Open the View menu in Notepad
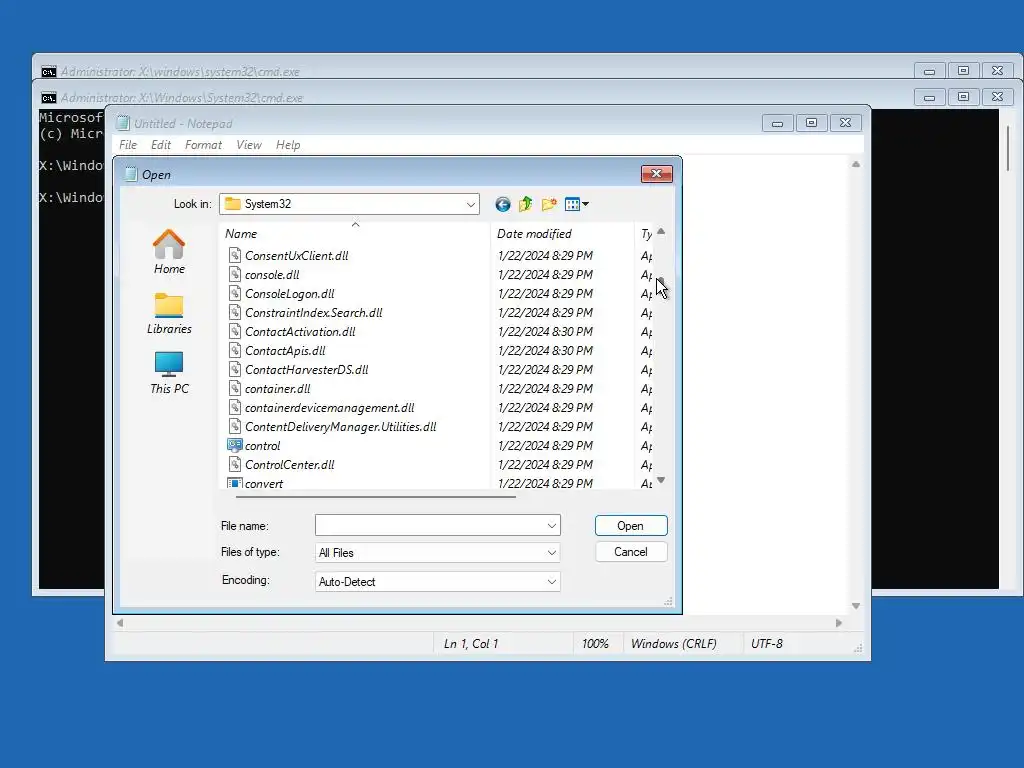Screen dimensions: 1024x768 pyautogui.click(x=249, y=145)
